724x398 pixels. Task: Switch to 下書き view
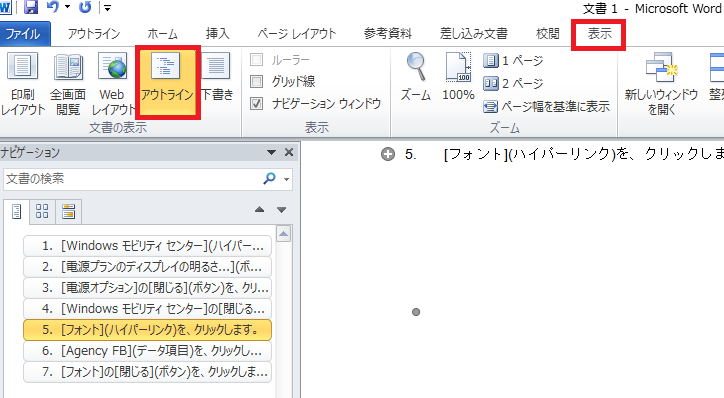tap(217, 78)
